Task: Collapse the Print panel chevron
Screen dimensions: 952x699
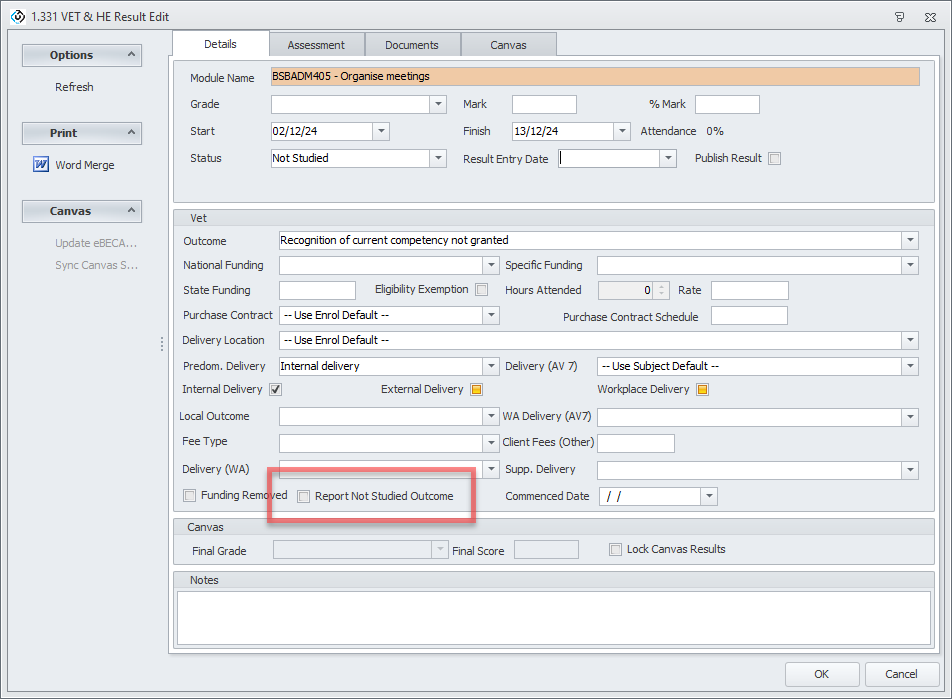Action: point(129,133)
